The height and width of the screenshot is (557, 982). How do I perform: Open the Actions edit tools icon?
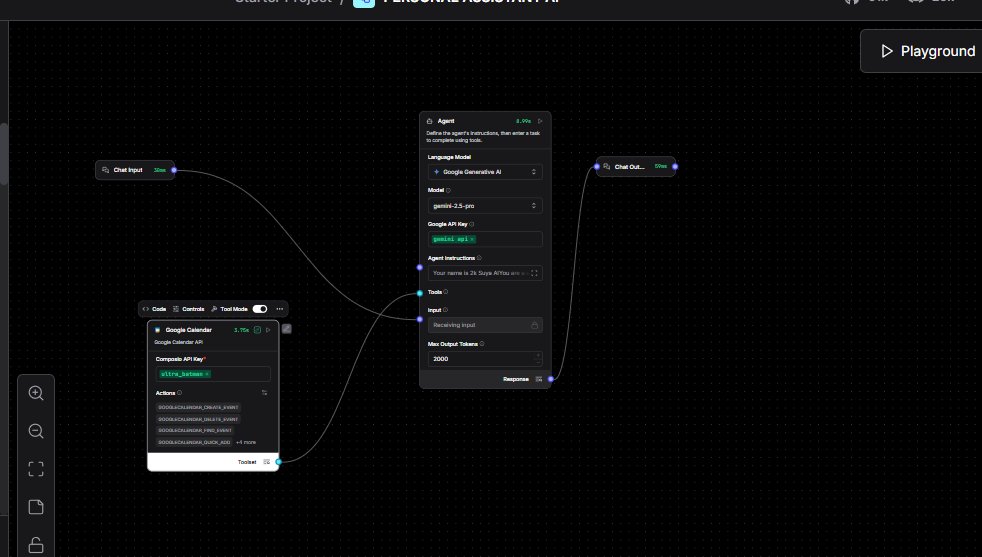point(264,393)
